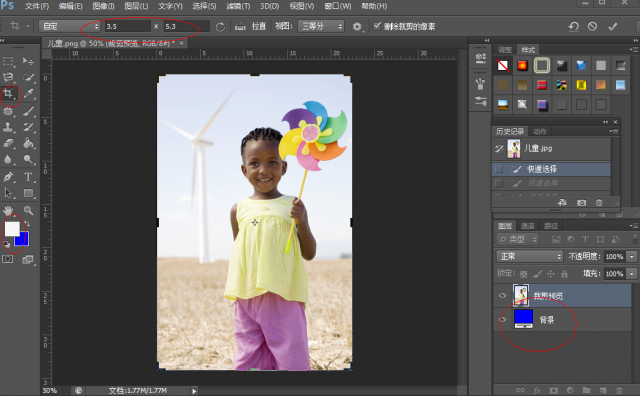The height and width of the screenshot is (396, 640).
Task: Open the 滤镜(T) menu
Action: 238,6
